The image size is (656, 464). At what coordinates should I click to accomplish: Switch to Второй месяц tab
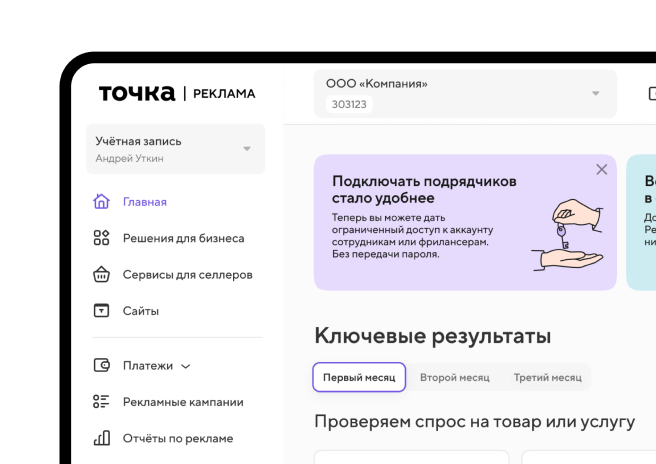(455, 377)
